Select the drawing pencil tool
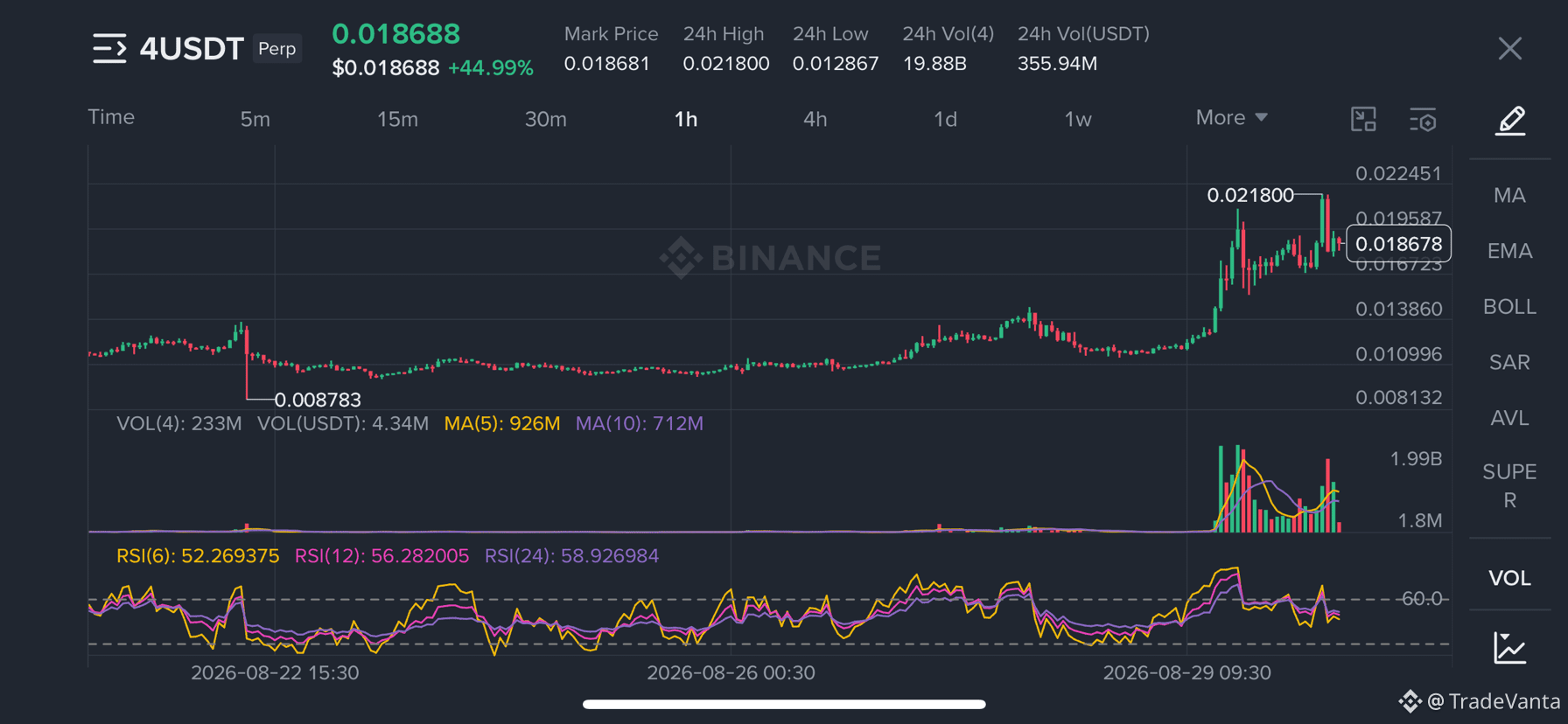Image resolution: width=1568 pixels, height=724 pixels. point(1509,121)
